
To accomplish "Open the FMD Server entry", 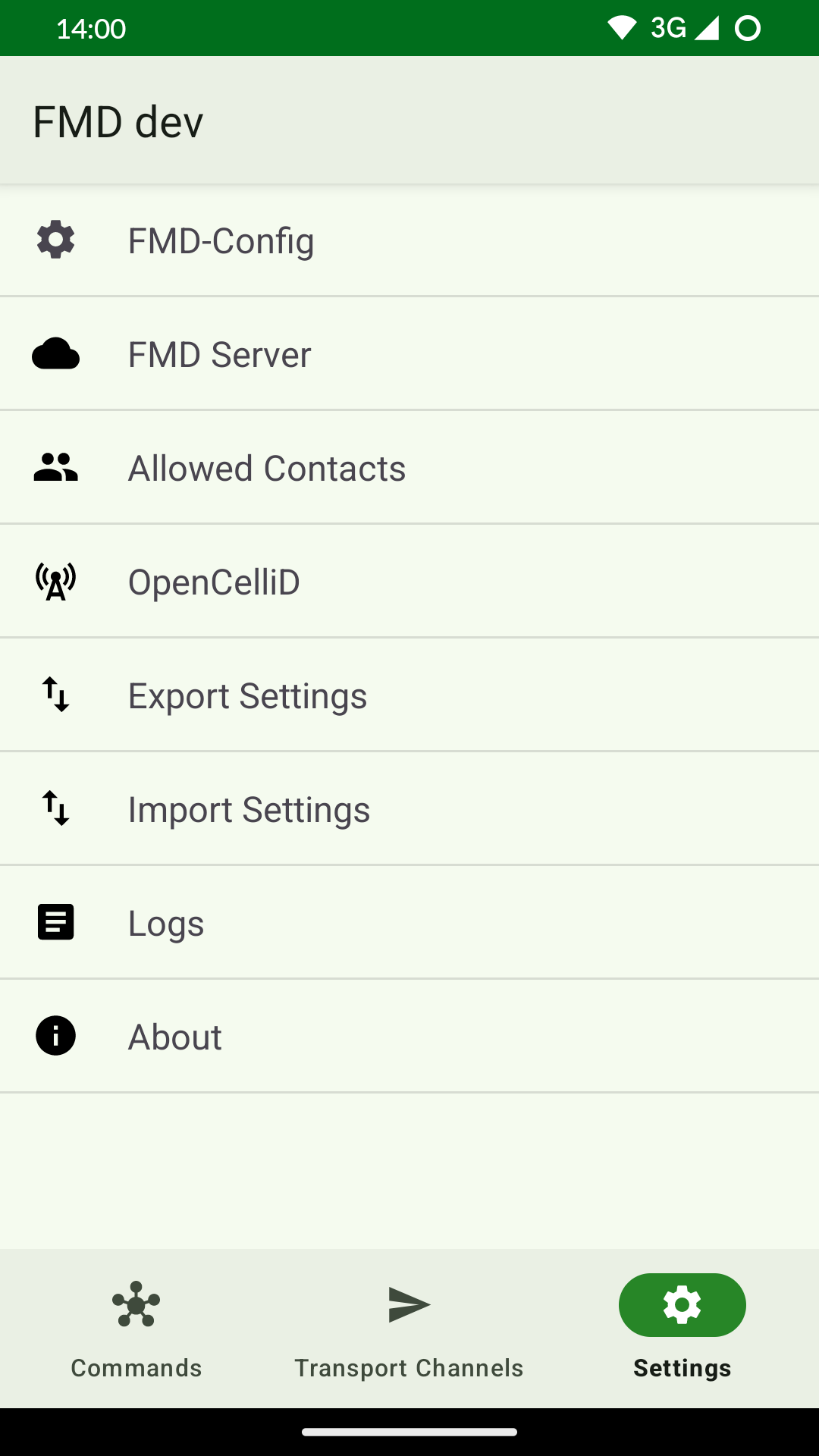I will coord(220,355).
